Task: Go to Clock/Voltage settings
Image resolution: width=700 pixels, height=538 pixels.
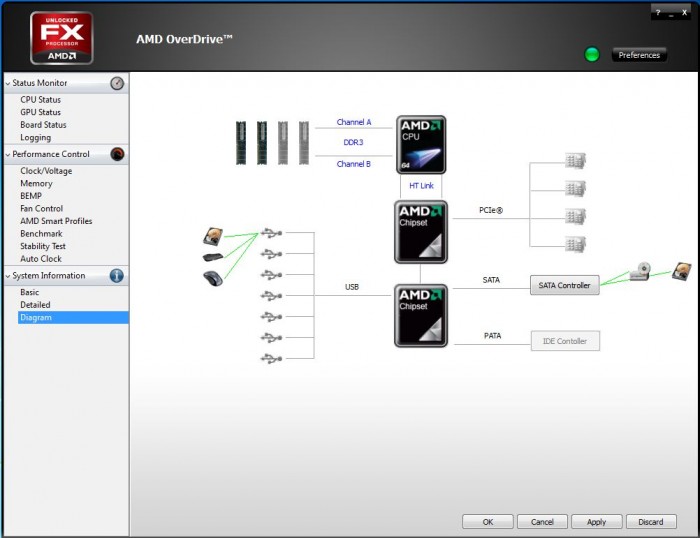Action: coord(46,171)
